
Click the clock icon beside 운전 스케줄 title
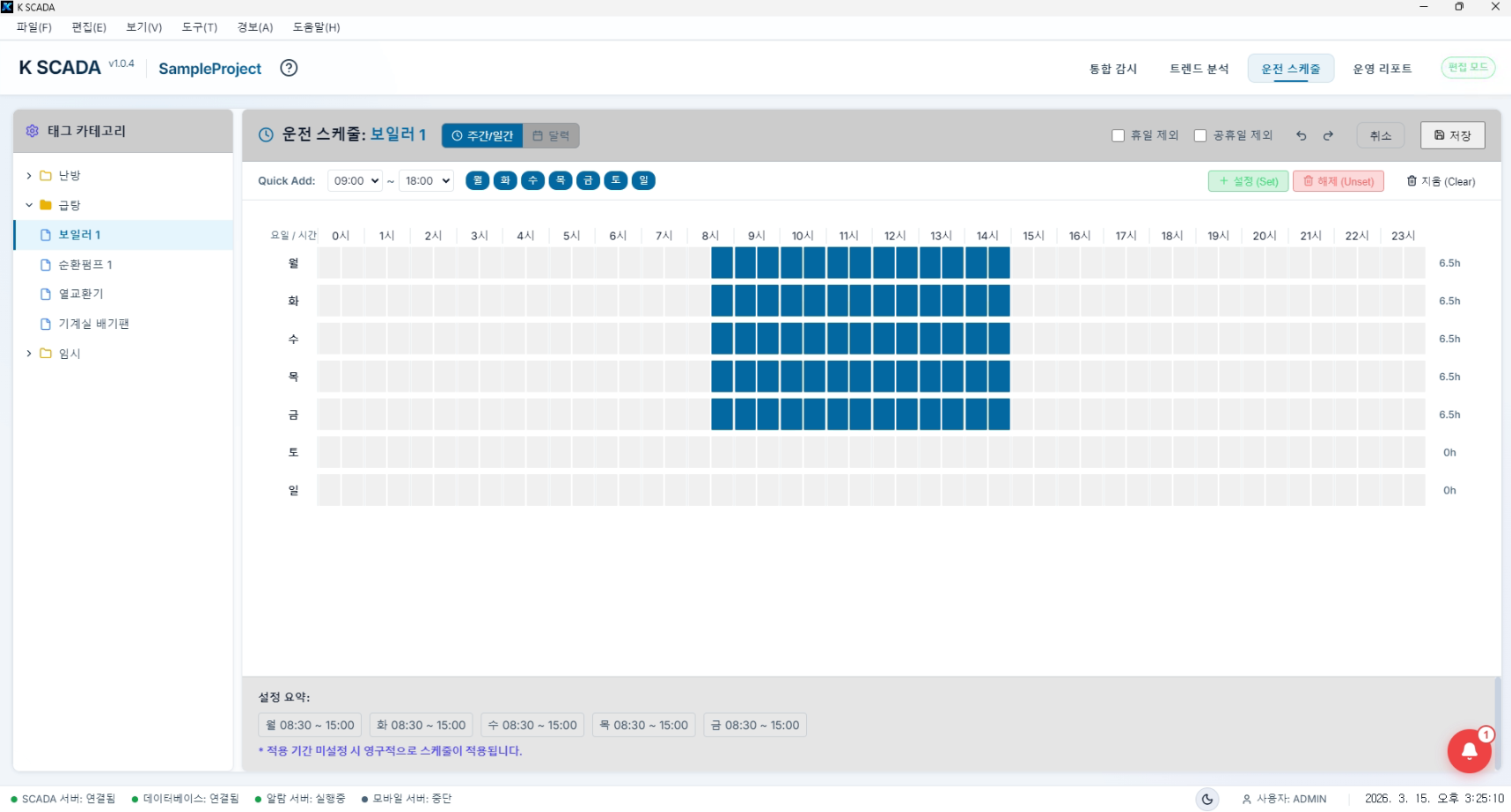tap(266, 135)
